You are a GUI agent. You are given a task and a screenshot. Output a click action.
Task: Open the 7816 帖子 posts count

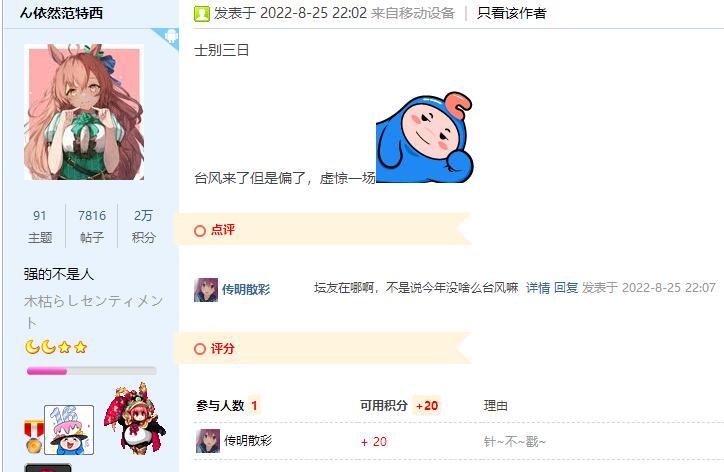92,226
